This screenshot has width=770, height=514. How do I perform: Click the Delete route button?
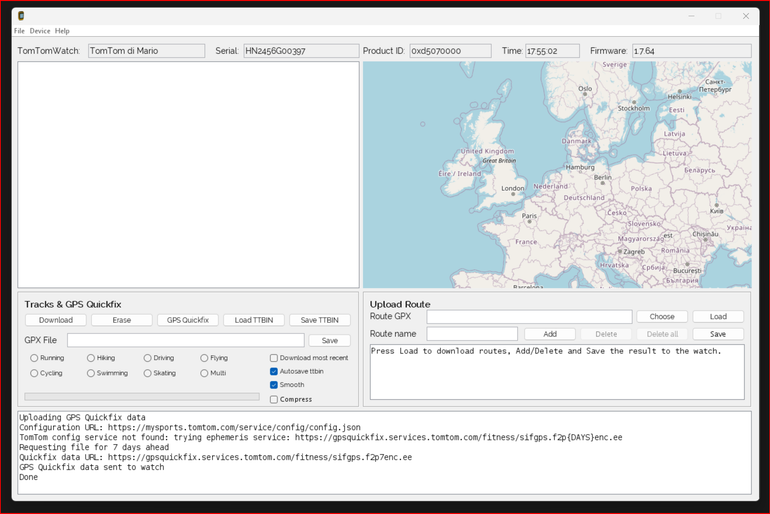(606, 334)
